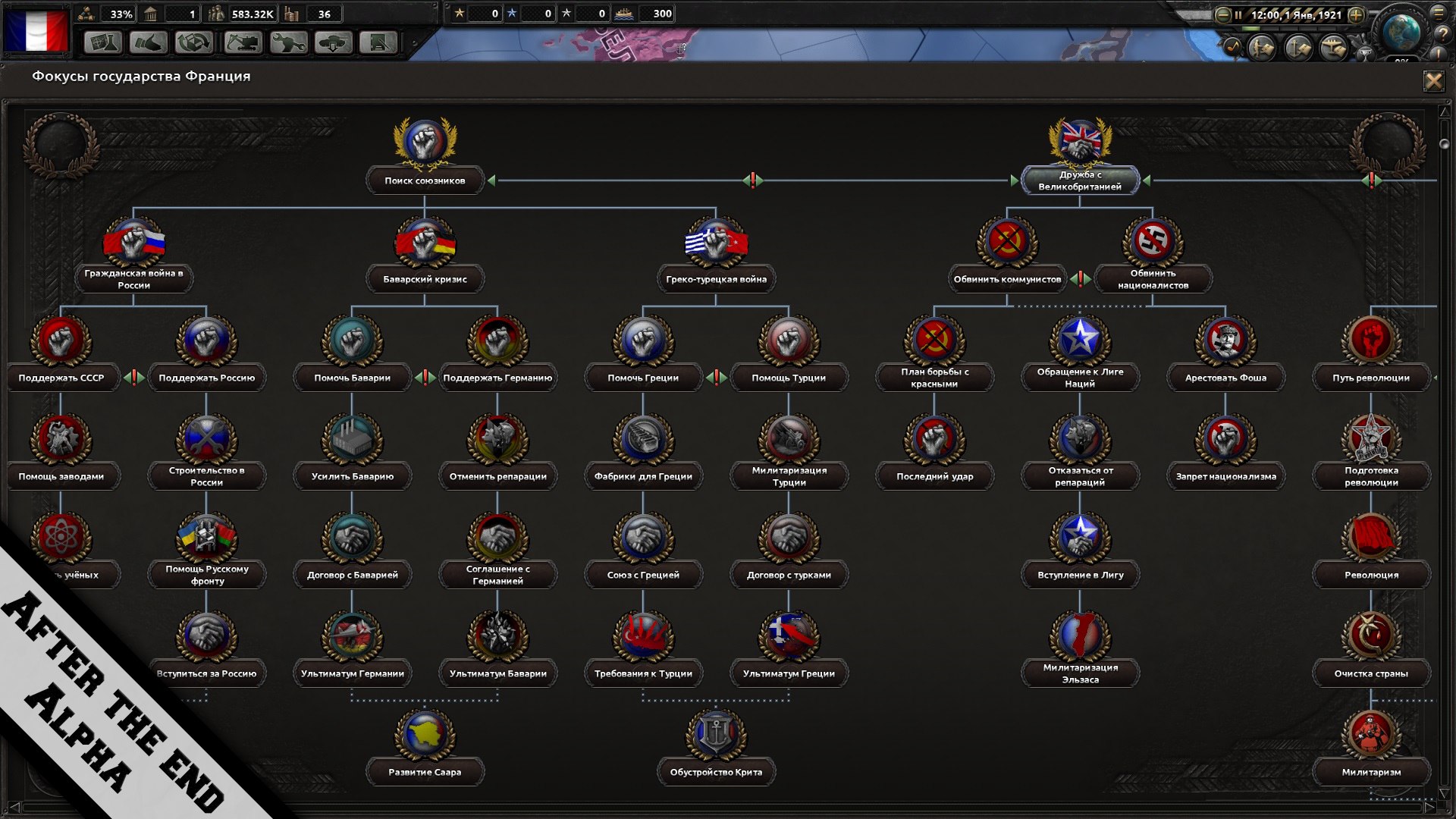The image size is (1456, 819).
Task: Open the music player note icon
Action: [x=1232, y=48]
